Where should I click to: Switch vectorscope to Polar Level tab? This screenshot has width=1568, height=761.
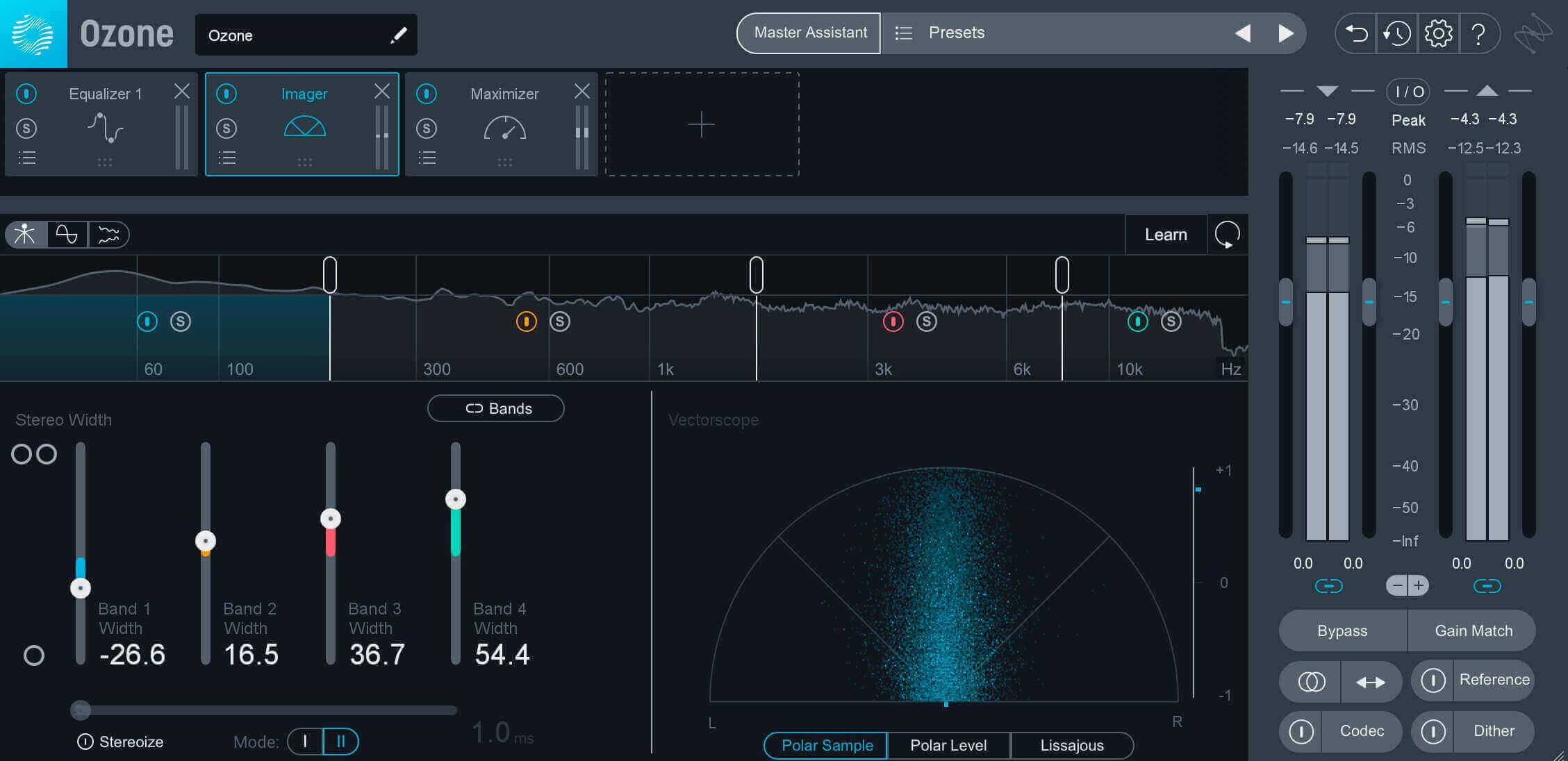click(948, 745)
